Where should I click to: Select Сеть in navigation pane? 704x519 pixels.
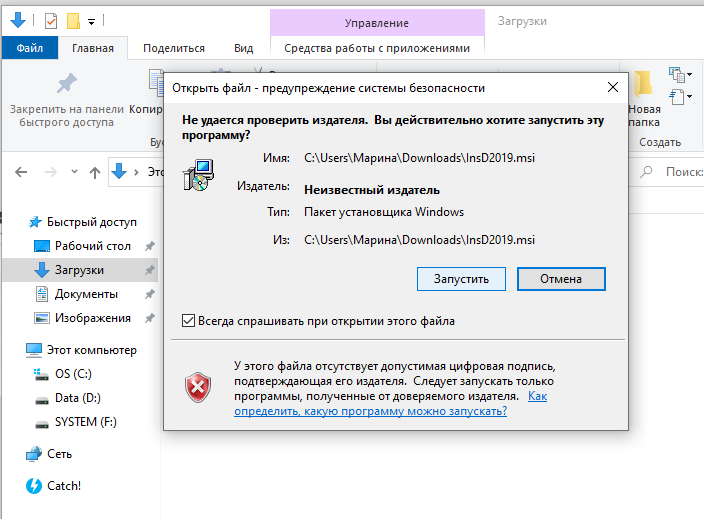coord(48,454)
